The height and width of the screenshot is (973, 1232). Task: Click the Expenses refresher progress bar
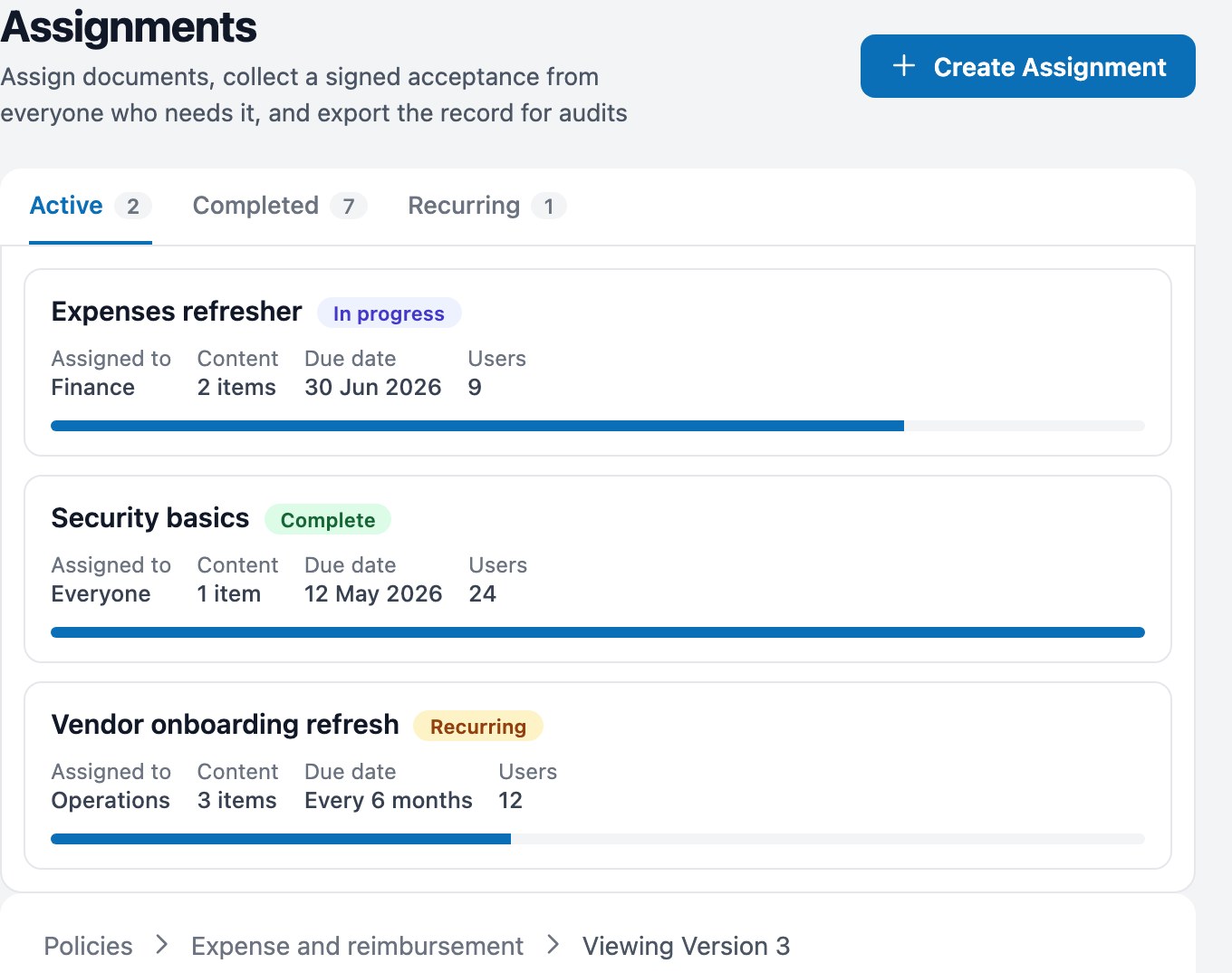point(598,426)
